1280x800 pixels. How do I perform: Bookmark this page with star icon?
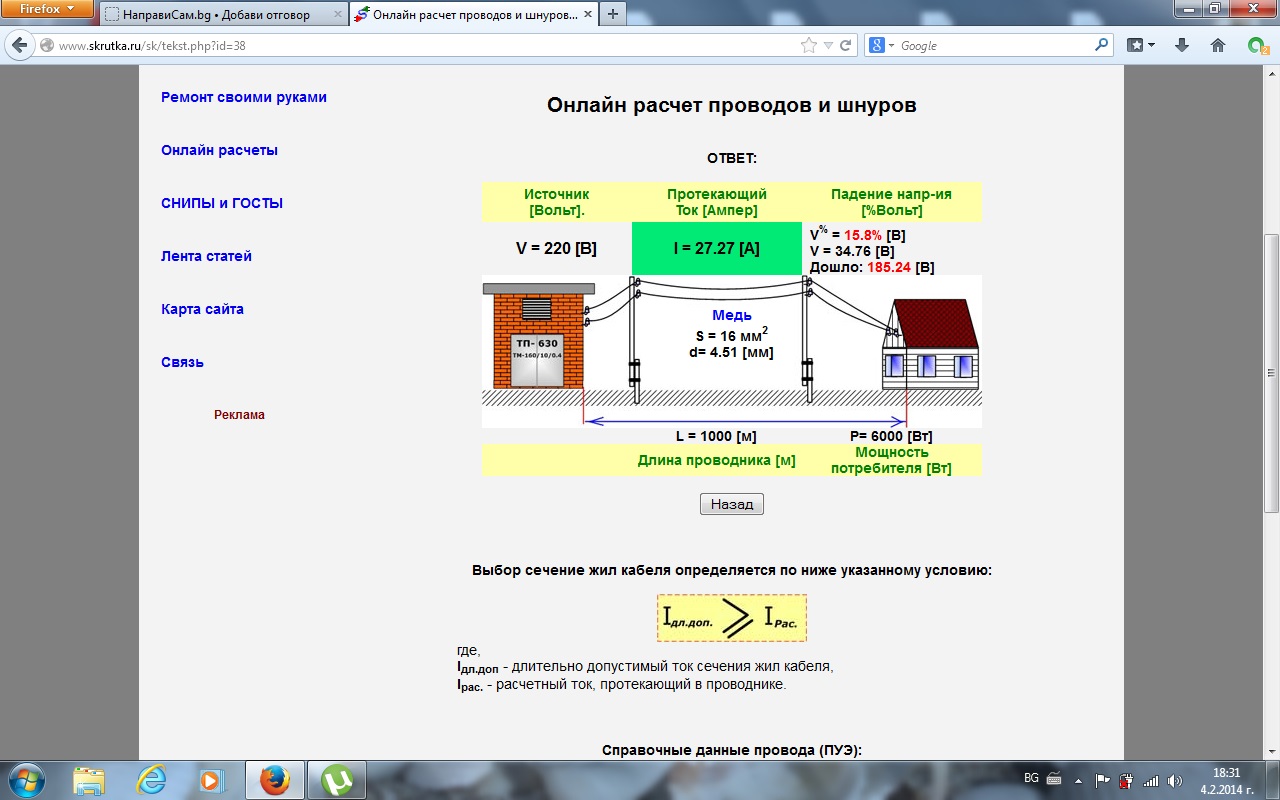(x=808, y=46)
